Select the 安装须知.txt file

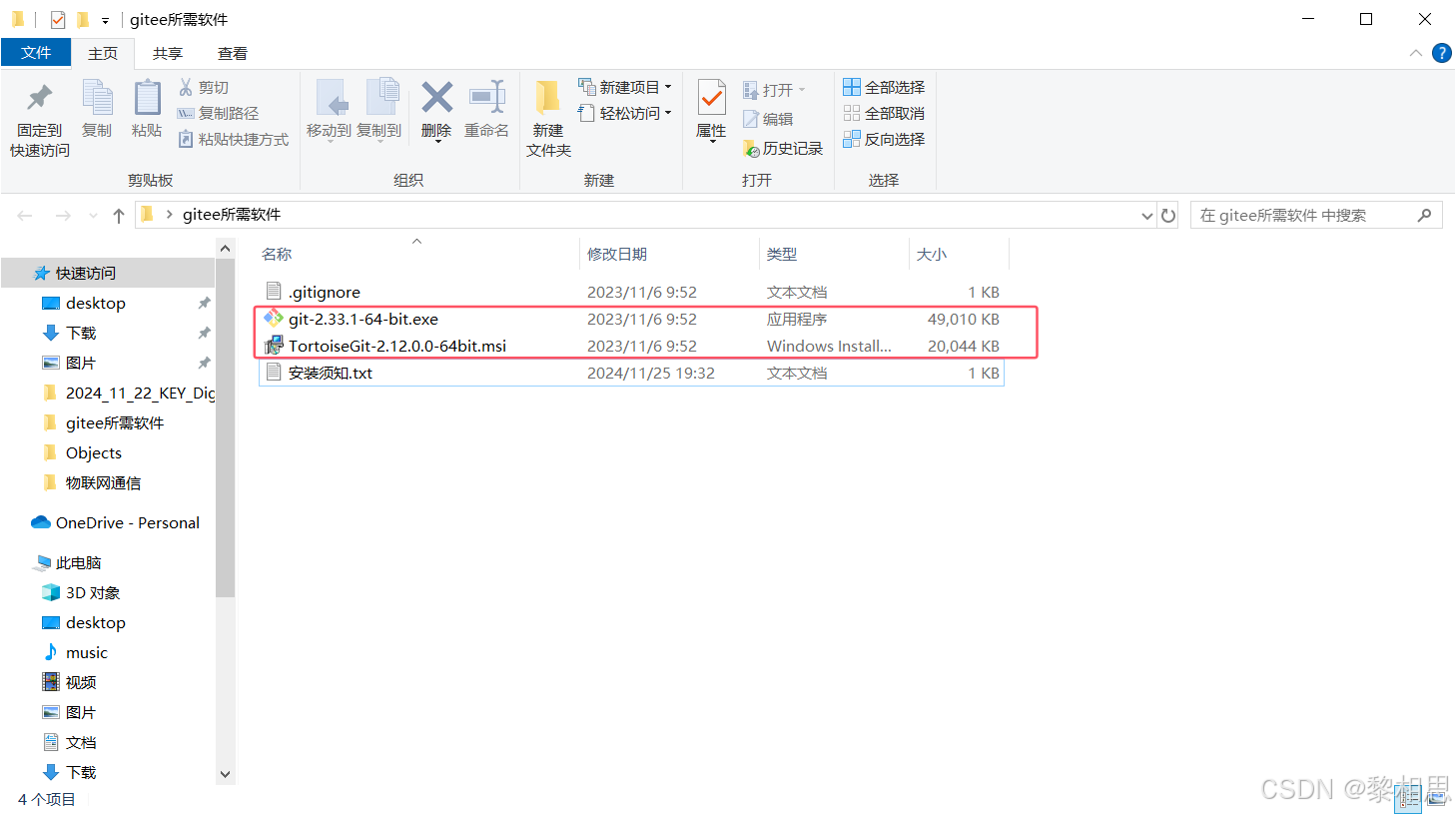tap(631, 374)
